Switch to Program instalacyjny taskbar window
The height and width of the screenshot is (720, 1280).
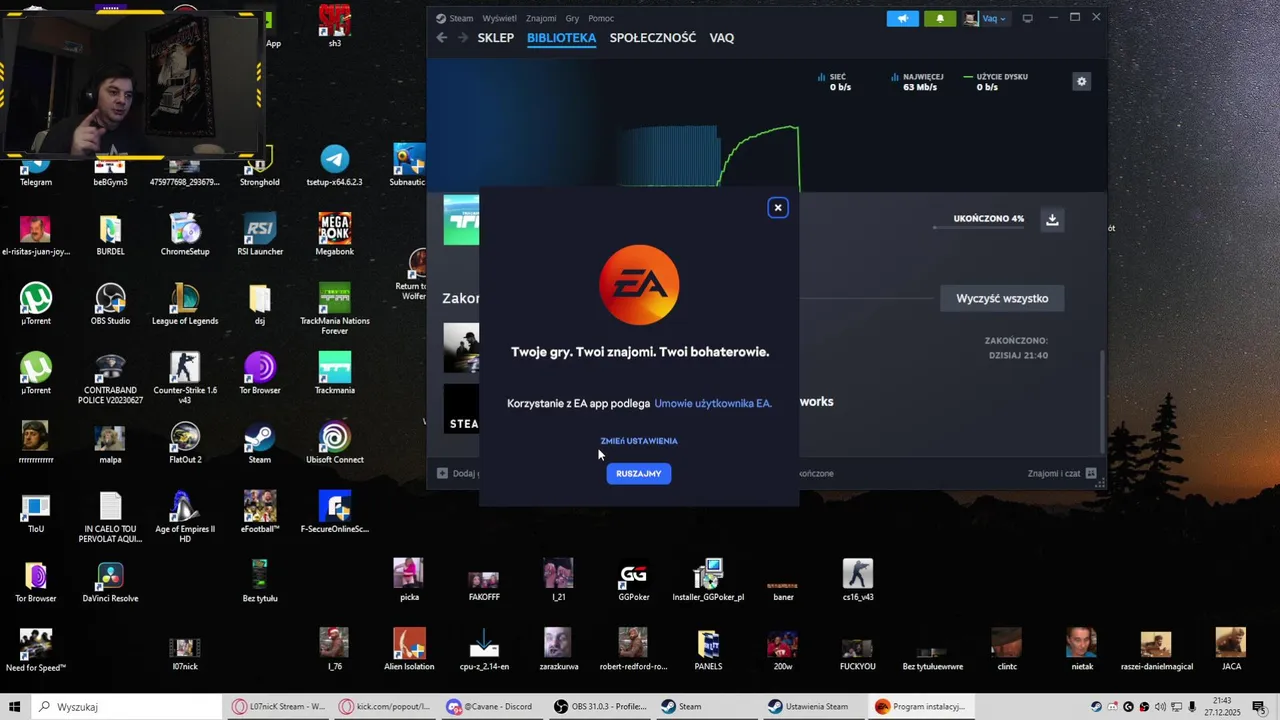(x=920, y=707)
